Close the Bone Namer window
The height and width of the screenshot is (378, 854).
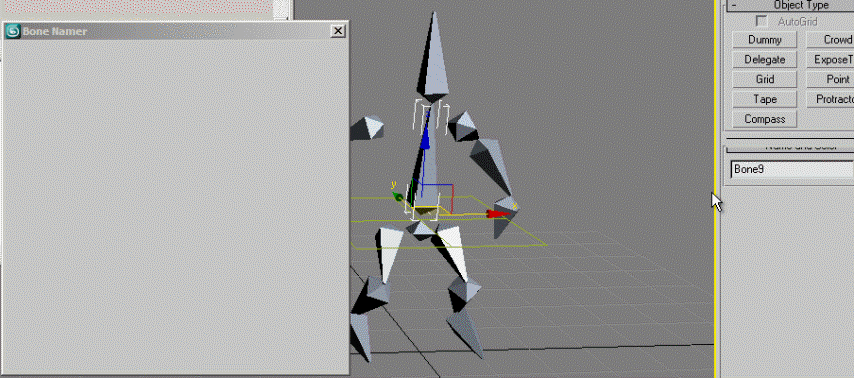338,31
